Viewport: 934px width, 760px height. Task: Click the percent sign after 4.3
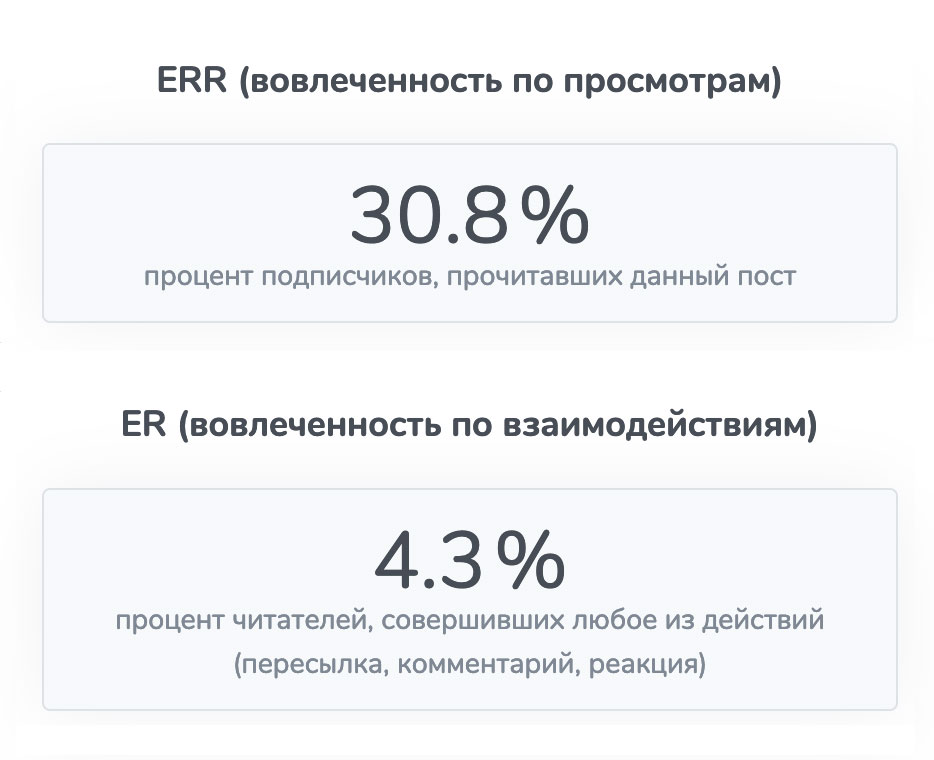(x=532, y=564)
